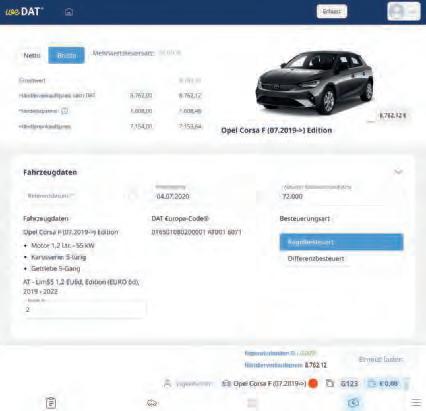This screenshot has height=411, width=426.
Task: Open the clipboard icon in bottom navigation
Action: (51, 403)
